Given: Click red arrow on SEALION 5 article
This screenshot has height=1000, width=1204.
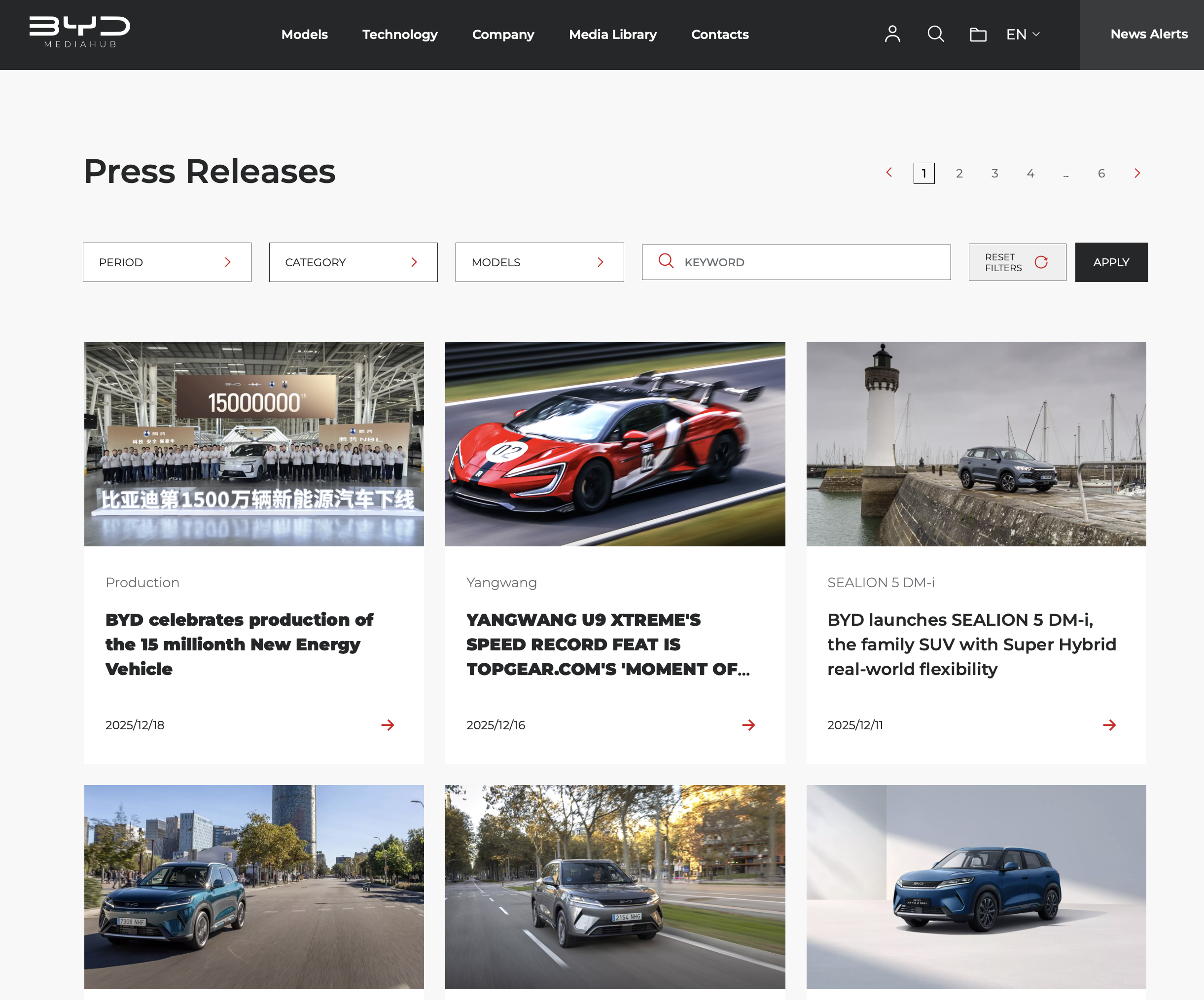Looking at the screenshot, I should pos(1109,725).
